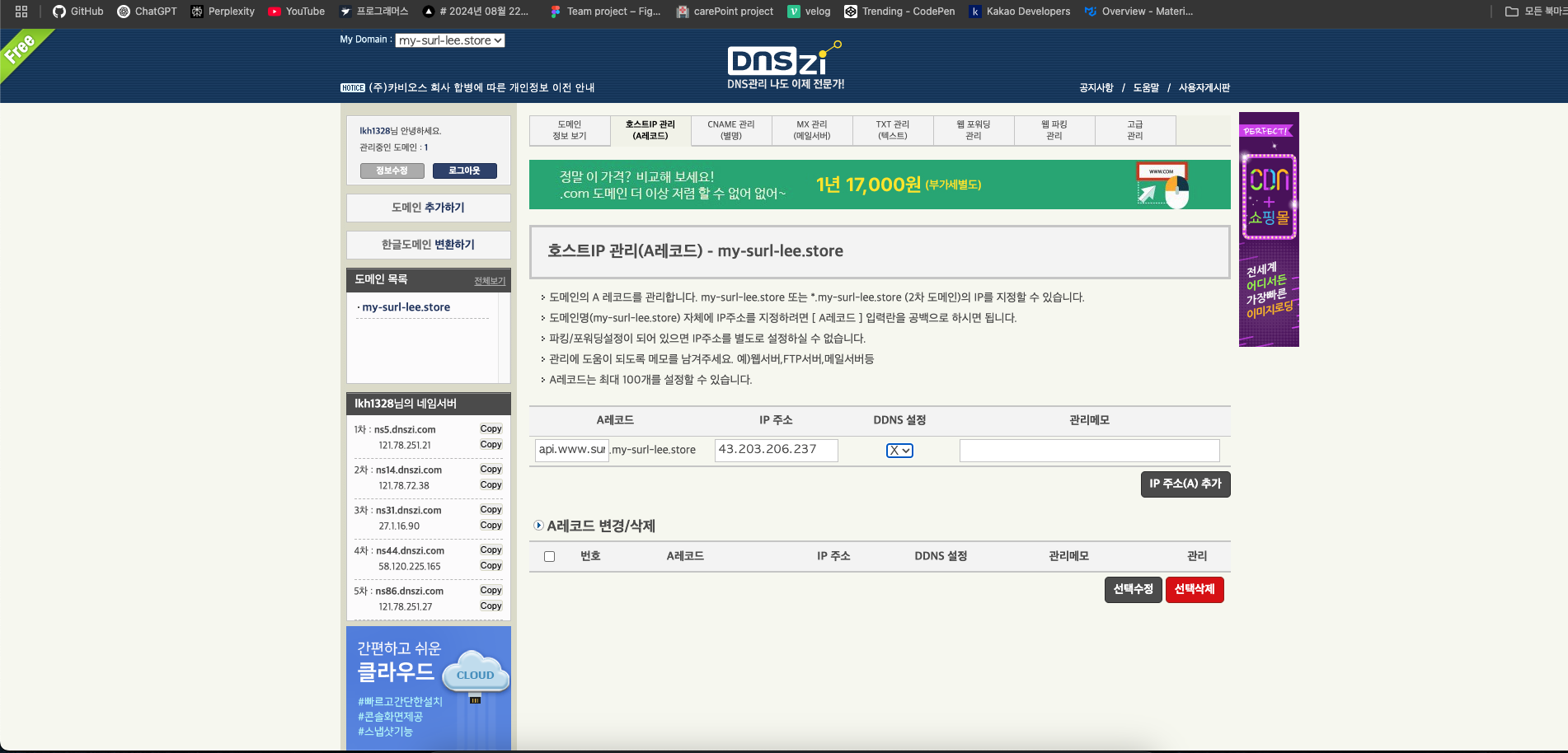The image size is (1568, 753).
Task: Click the purple CDN 쇼핑몰 side banner
Action: (x=1269, y=230)
